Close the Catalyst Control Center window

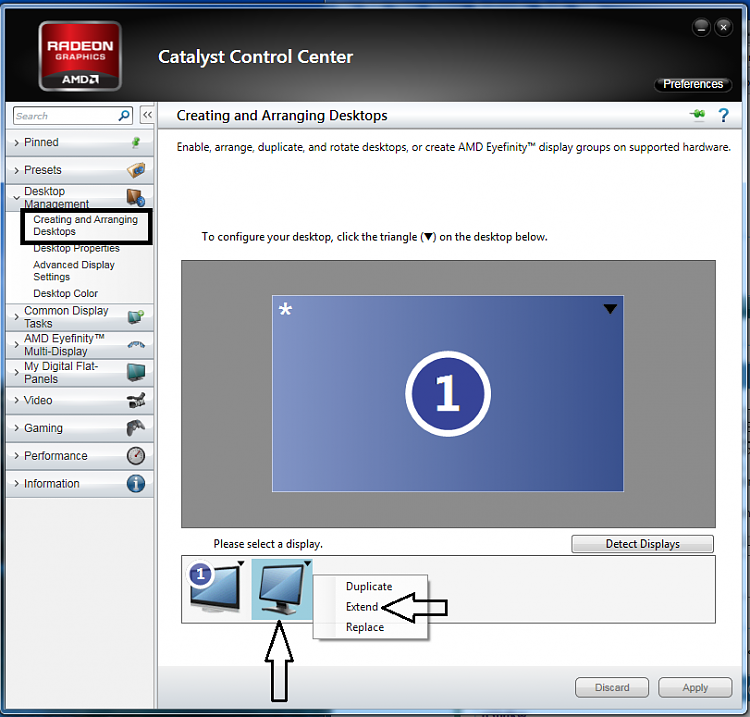point(724,28)
